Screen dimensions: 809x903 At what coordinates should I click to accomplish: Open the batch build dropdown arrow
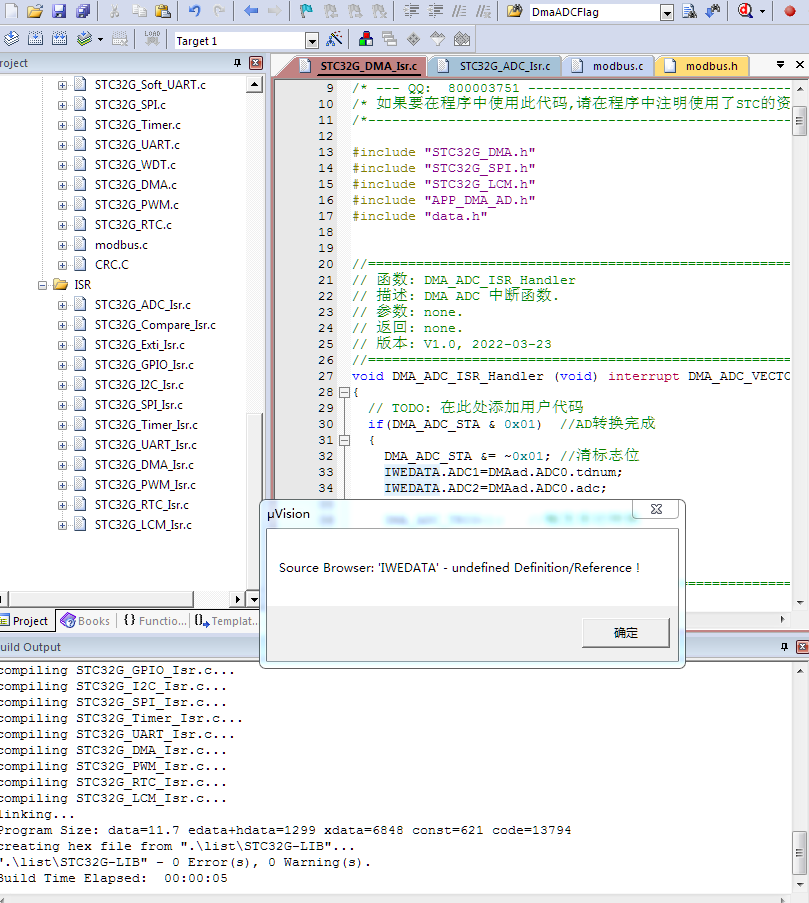tap(100, 40)
